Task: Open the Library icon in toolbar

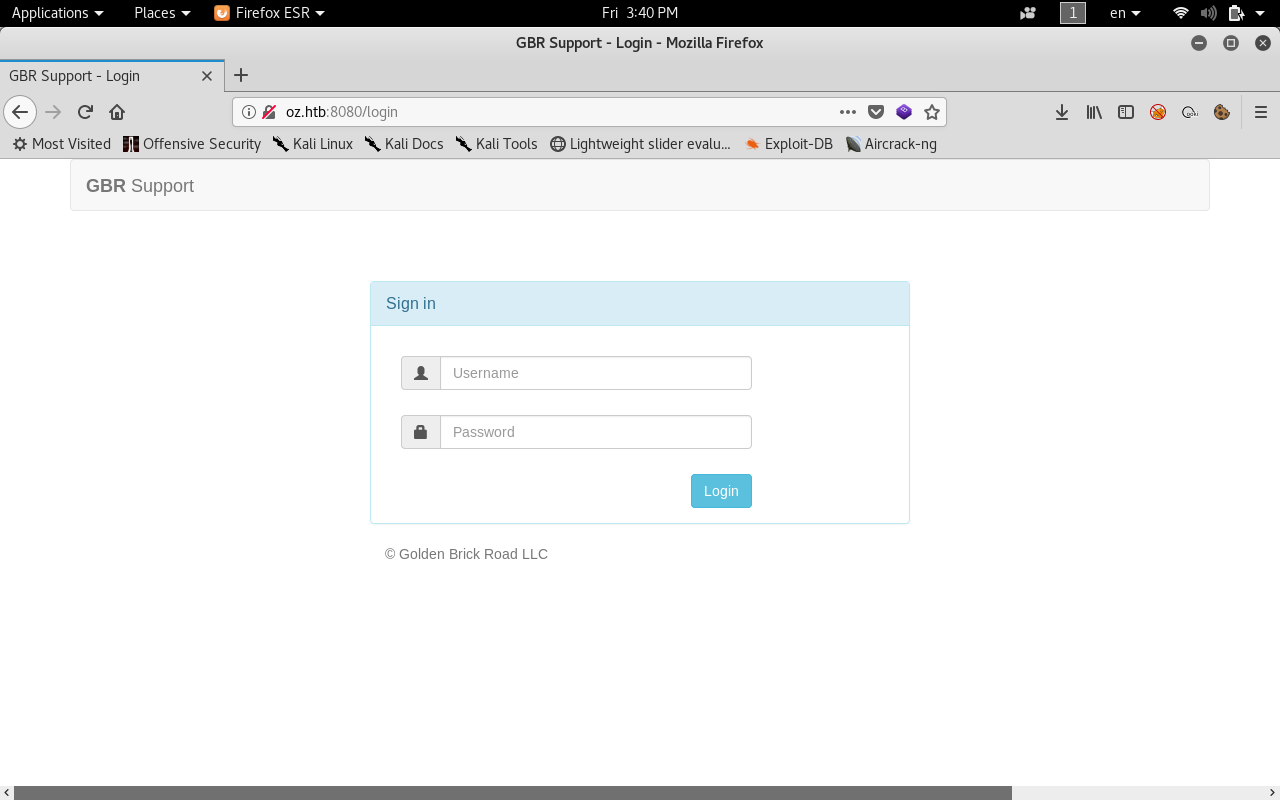Action: click(x=1094, y=112)
